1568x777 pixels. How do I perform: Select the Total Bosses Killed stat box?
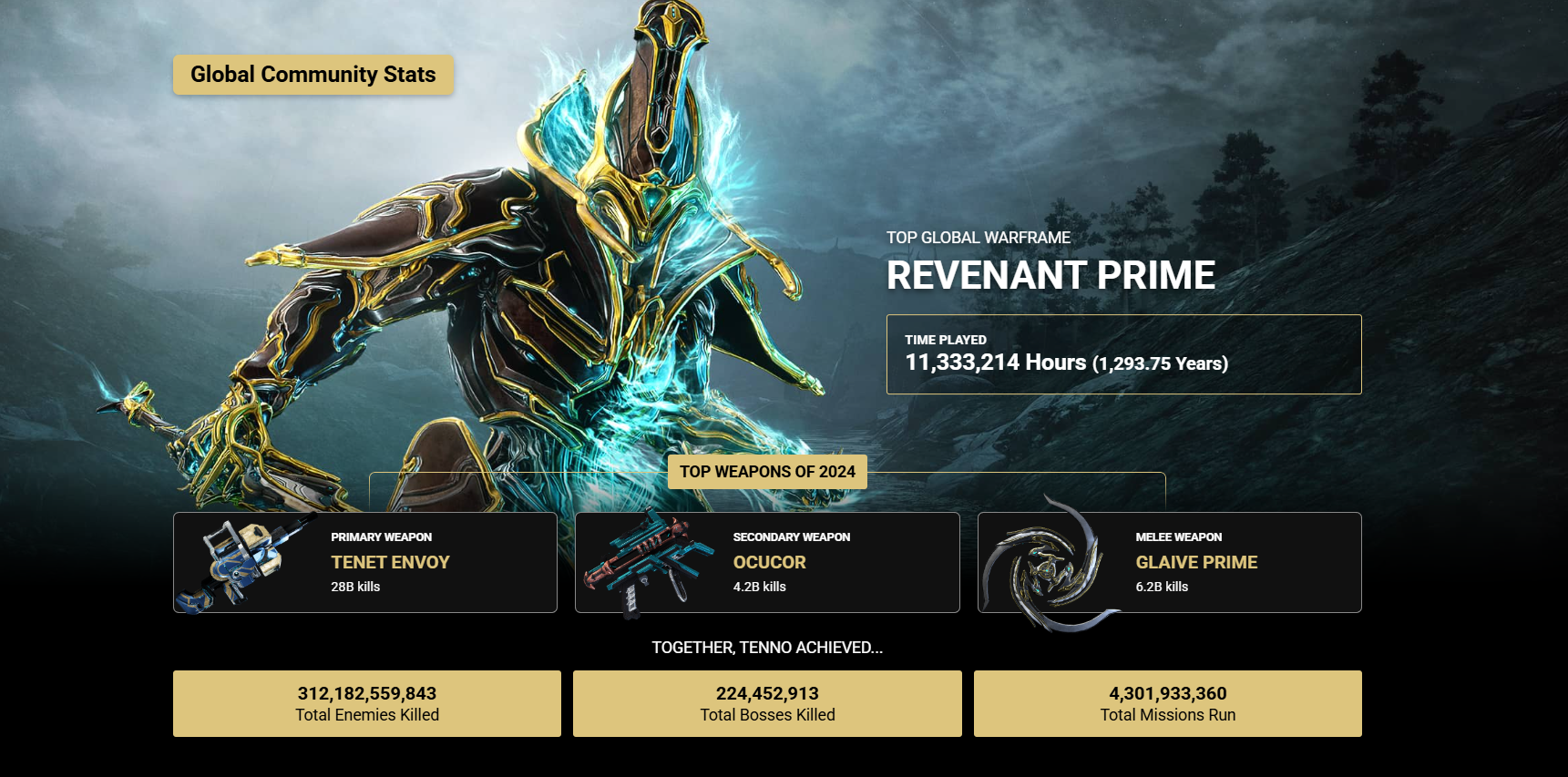pyautogui.click(x=767, y=703)
